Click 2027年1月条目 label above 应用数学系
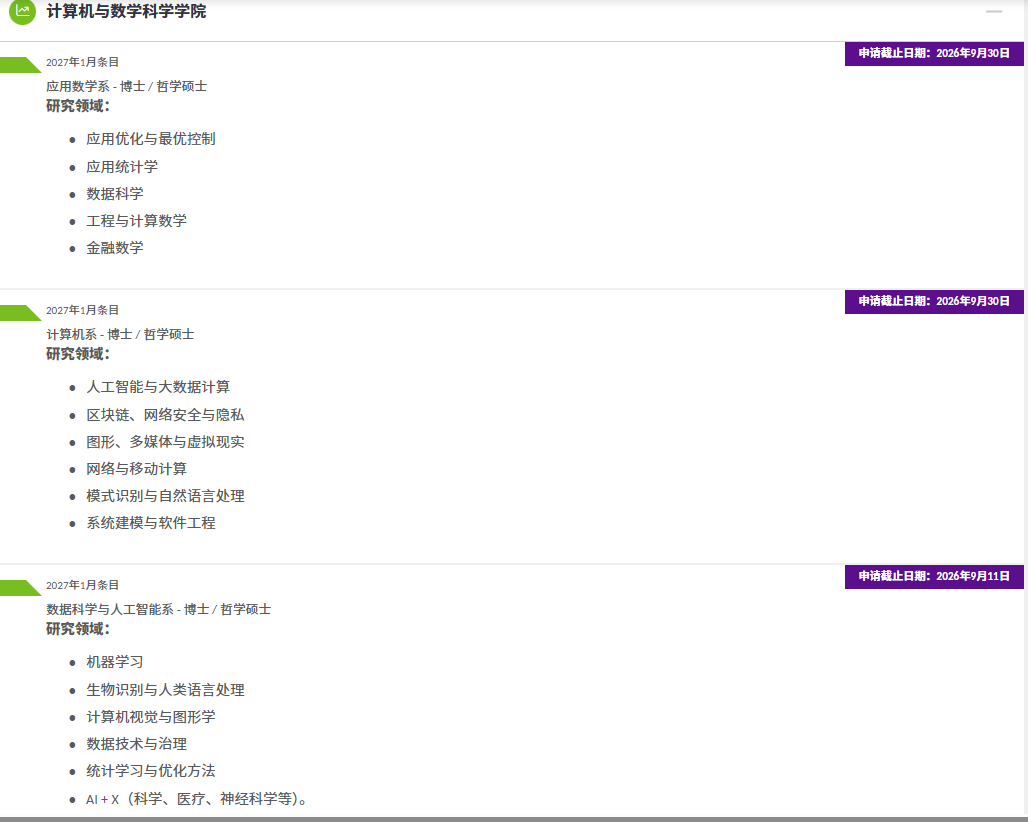This screenshot has width=1028, height=822. click(x=83, y=62)
